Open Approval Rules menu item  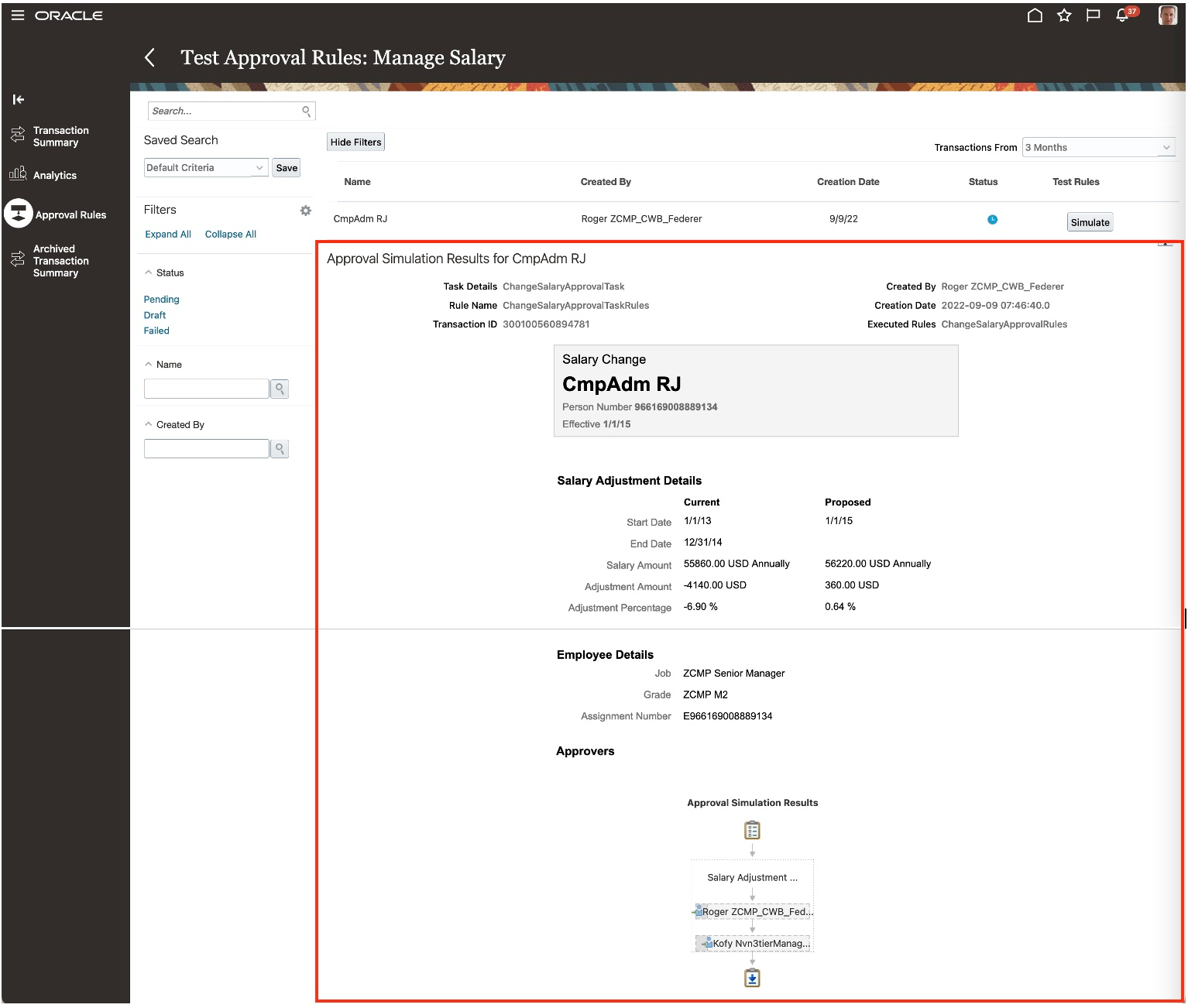[x=70, y=215]
